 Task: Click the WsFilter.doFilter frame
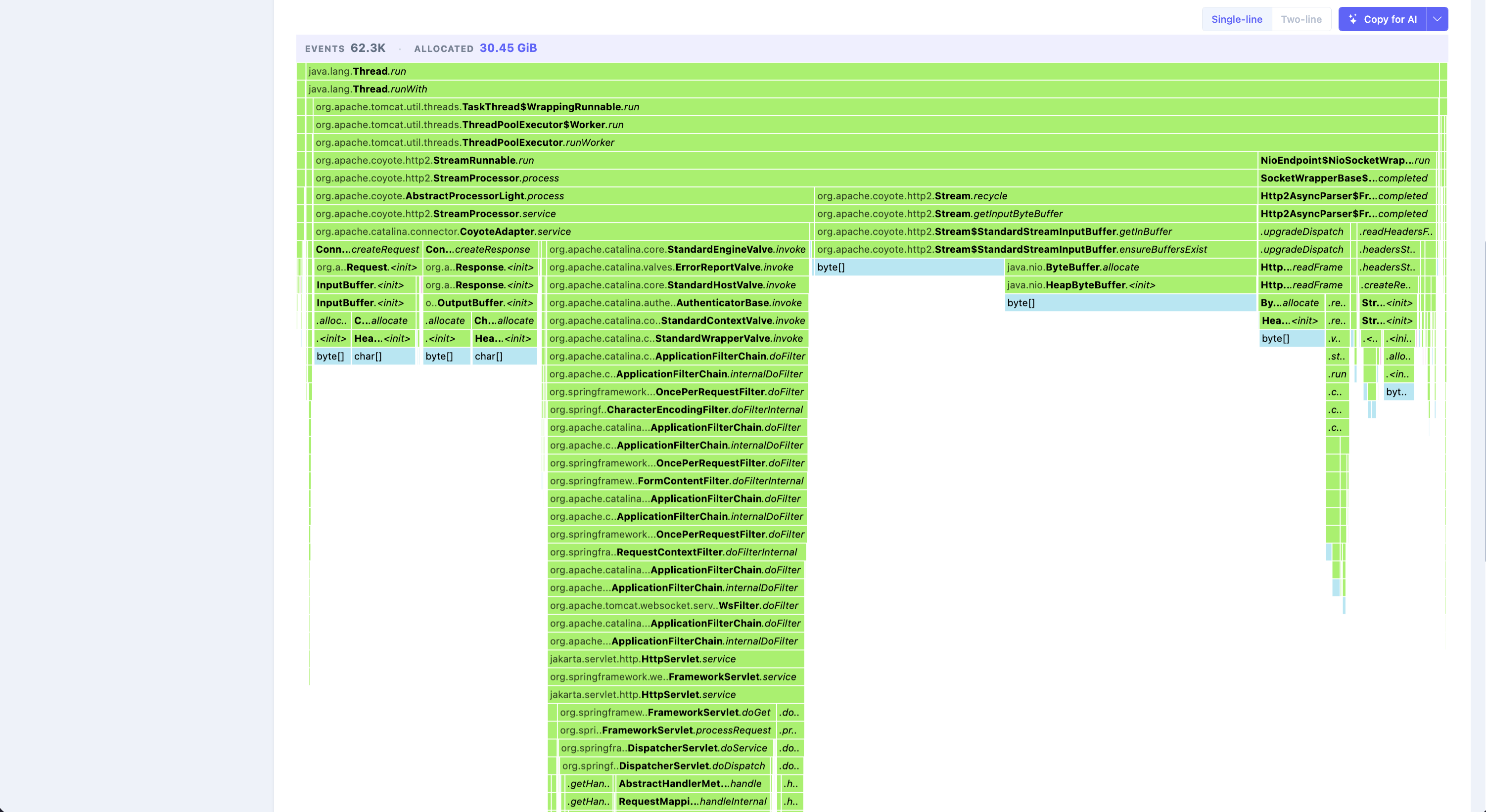[676, 606]
